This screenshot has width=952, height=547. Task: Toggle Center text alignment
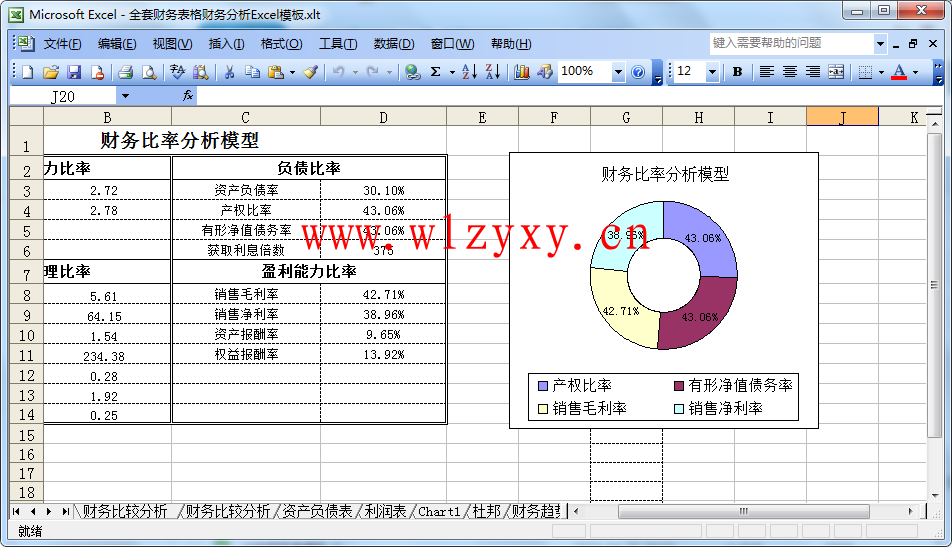pos(790,72)
